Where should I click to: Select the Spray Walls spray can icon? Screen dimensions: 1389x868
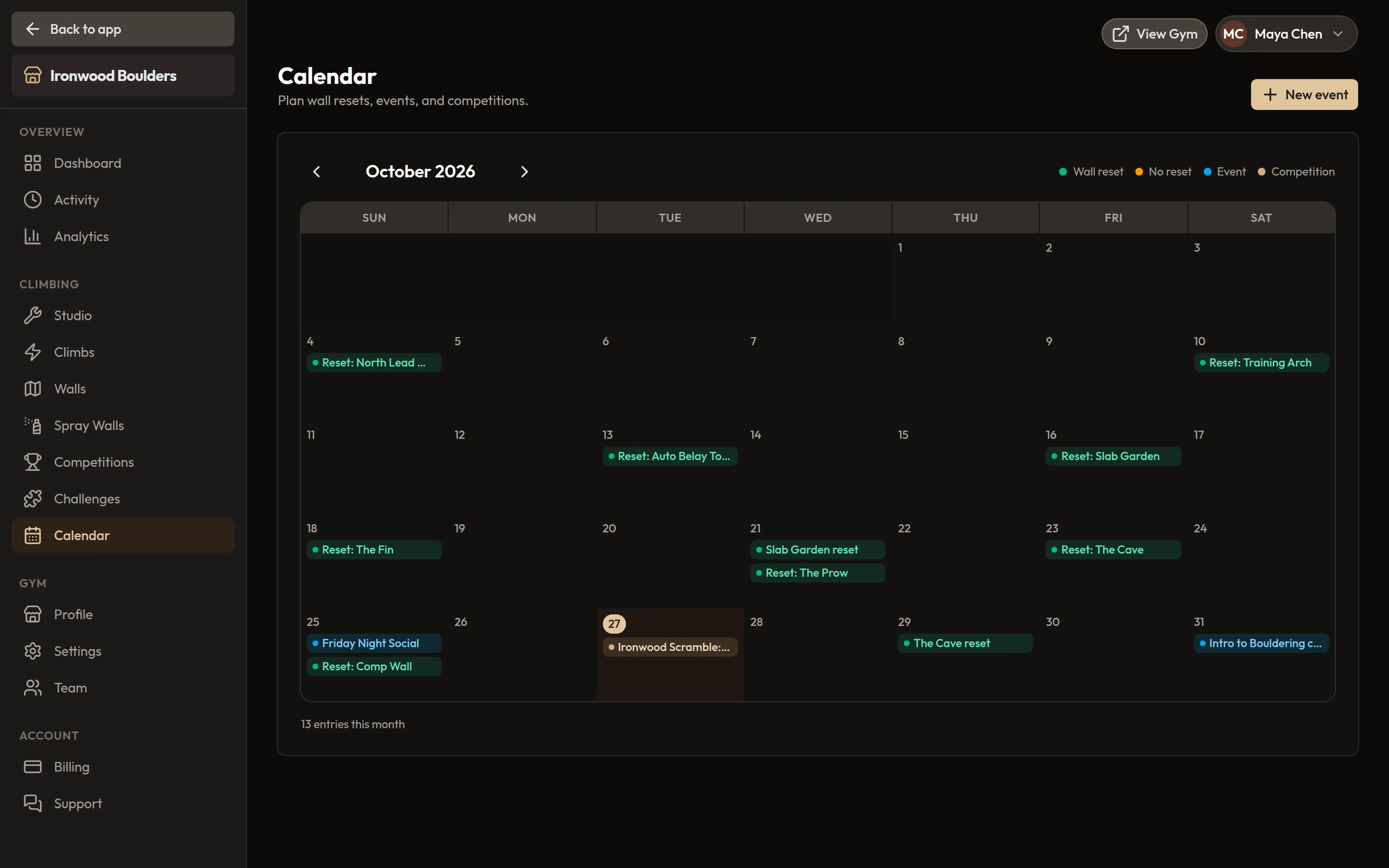click(x=33, y=425)
